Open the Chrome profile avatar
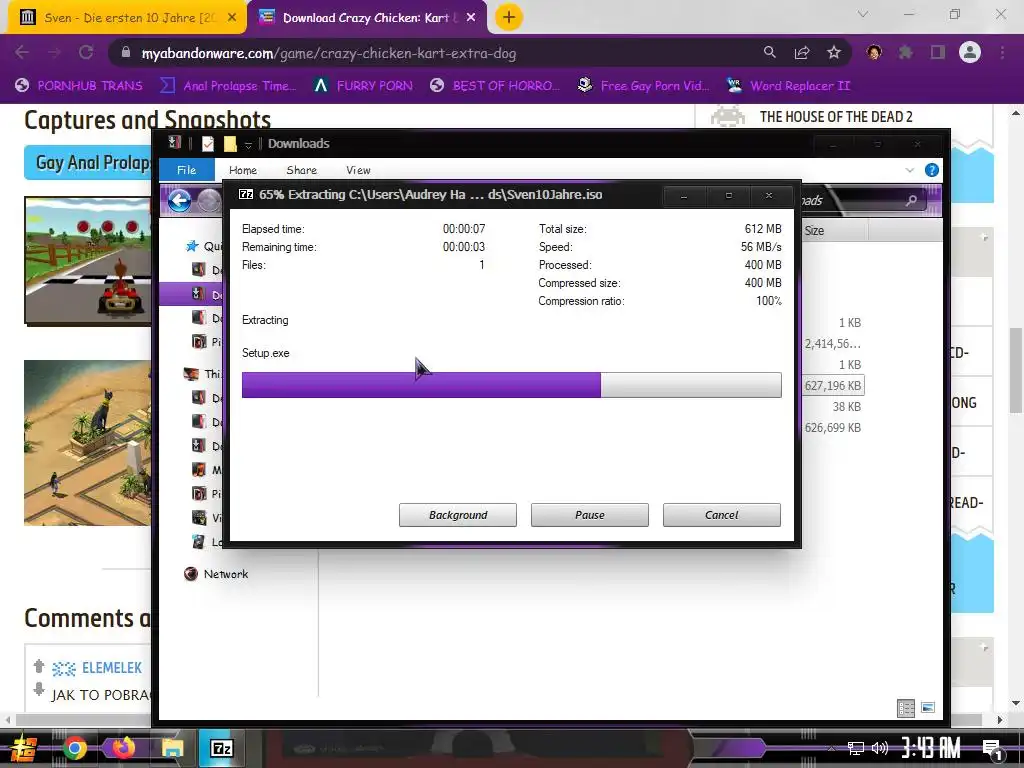Screen dimensions: 1024x768 tap(970, 53)
